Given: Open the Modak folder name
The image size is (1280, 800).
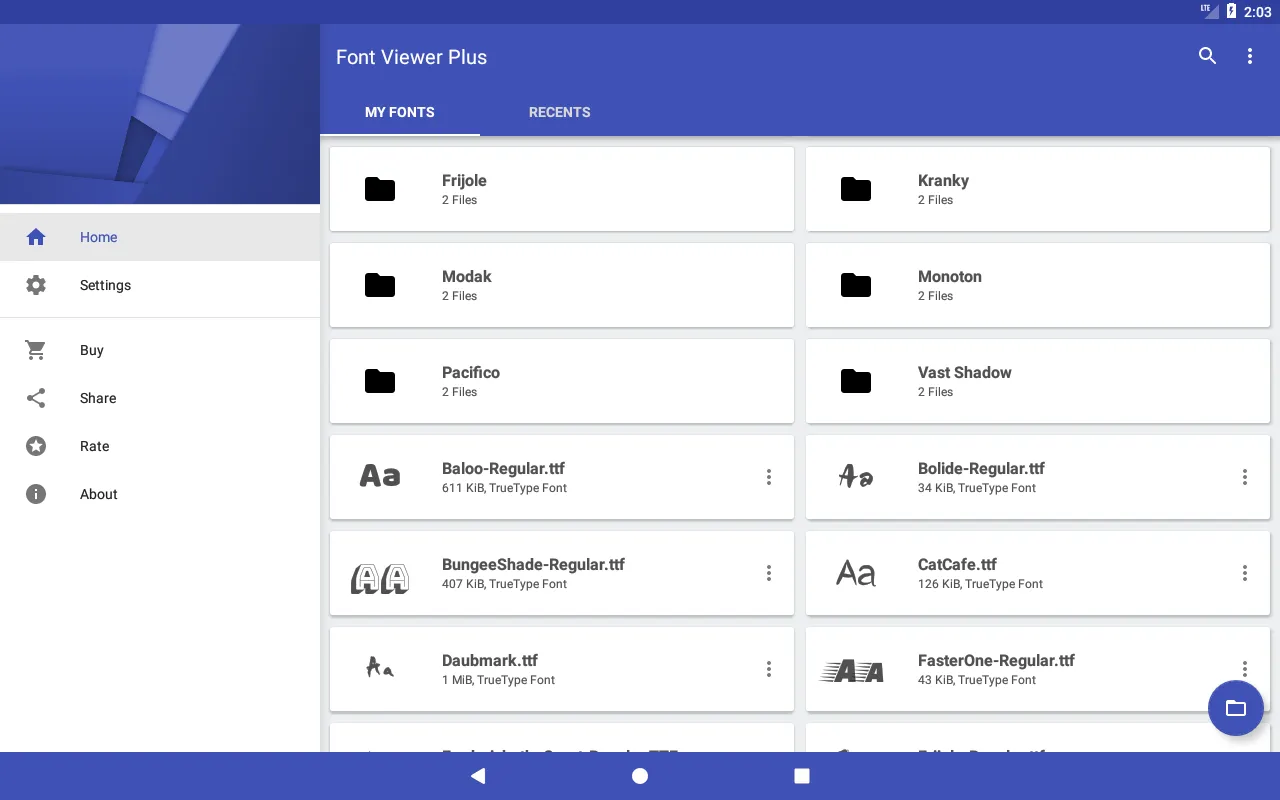Looking at the screenshot, I should 467,276.
